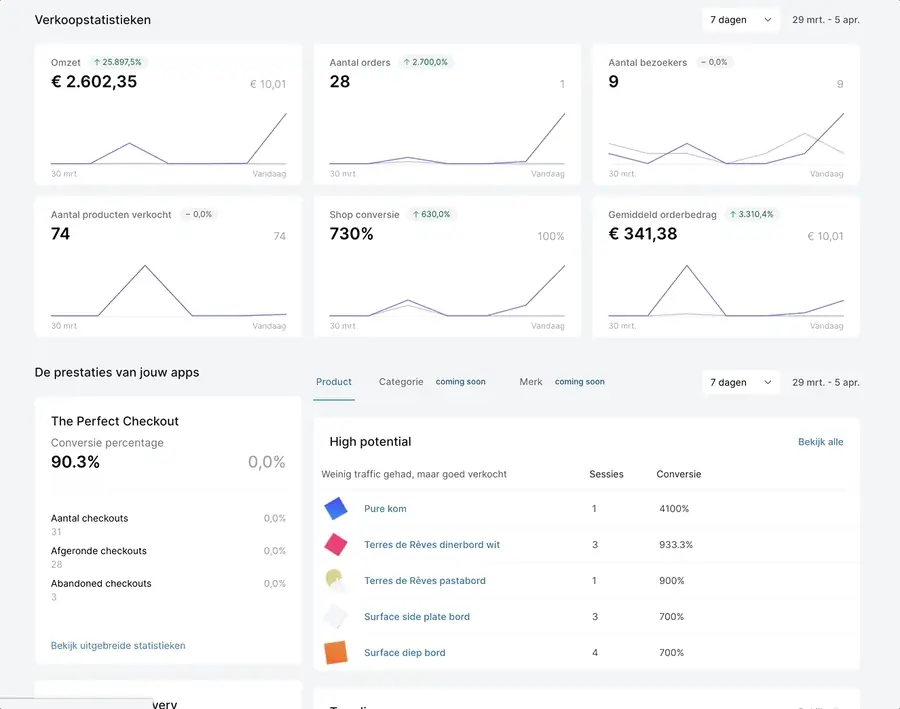This screenshot has height=709, width=900.
Task: Click the High potential heading
Action: 370,441
